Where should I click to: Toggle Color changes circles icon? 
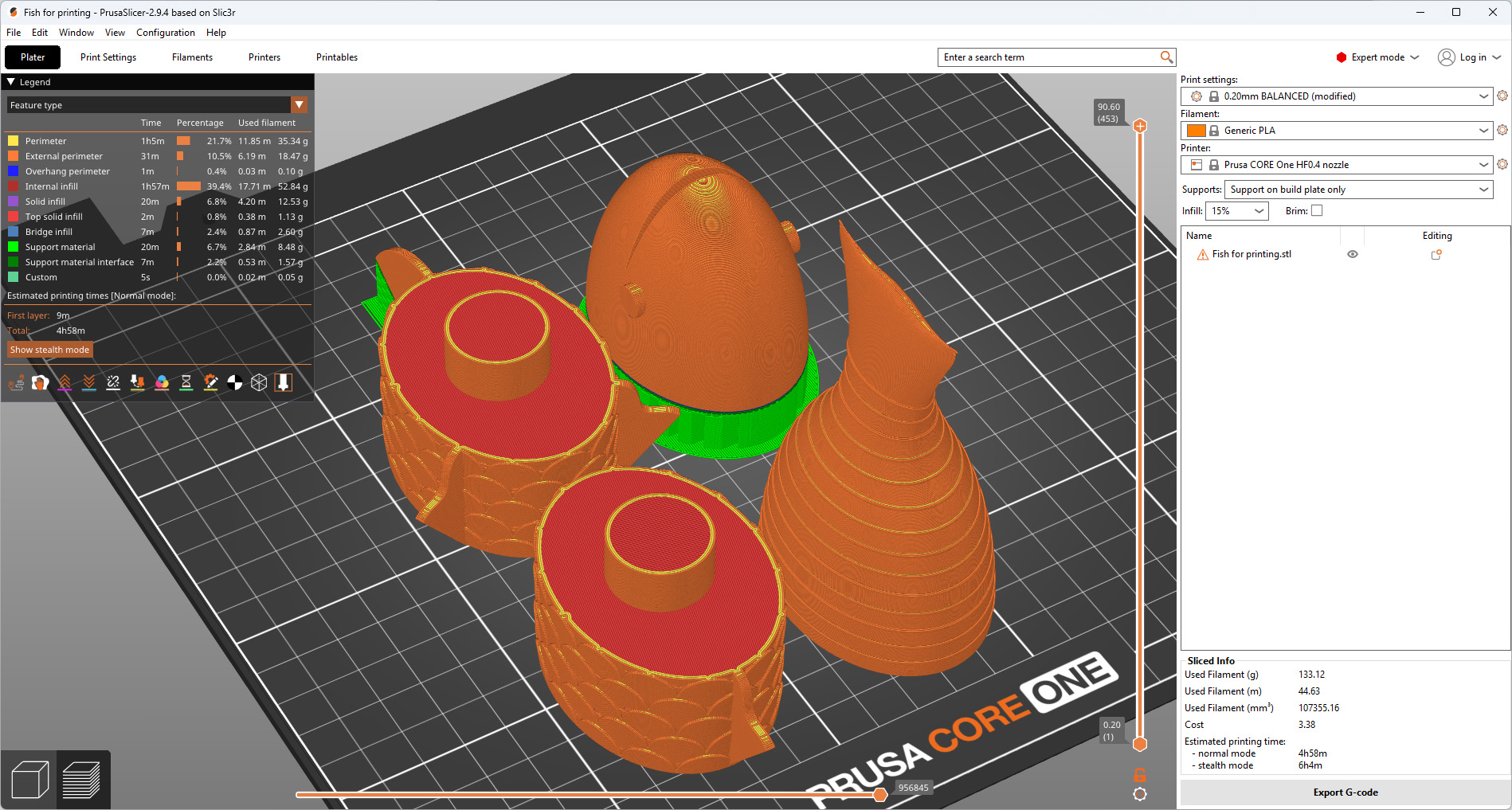pyautogui.click(x=162, y=383)
